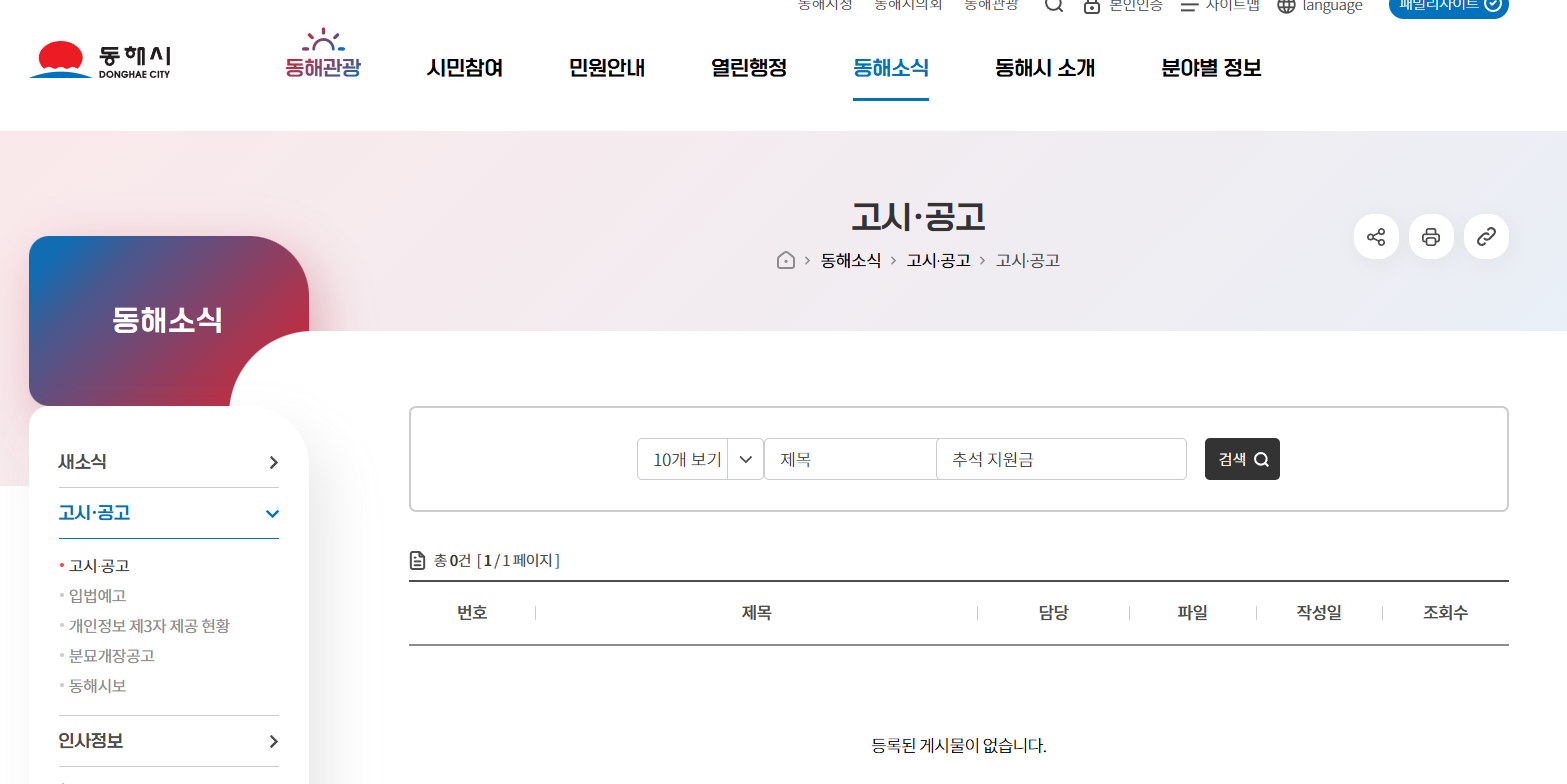Click the Donghae City logo
The height and width of the screenshot is (784, 1567).
(100, 60)
